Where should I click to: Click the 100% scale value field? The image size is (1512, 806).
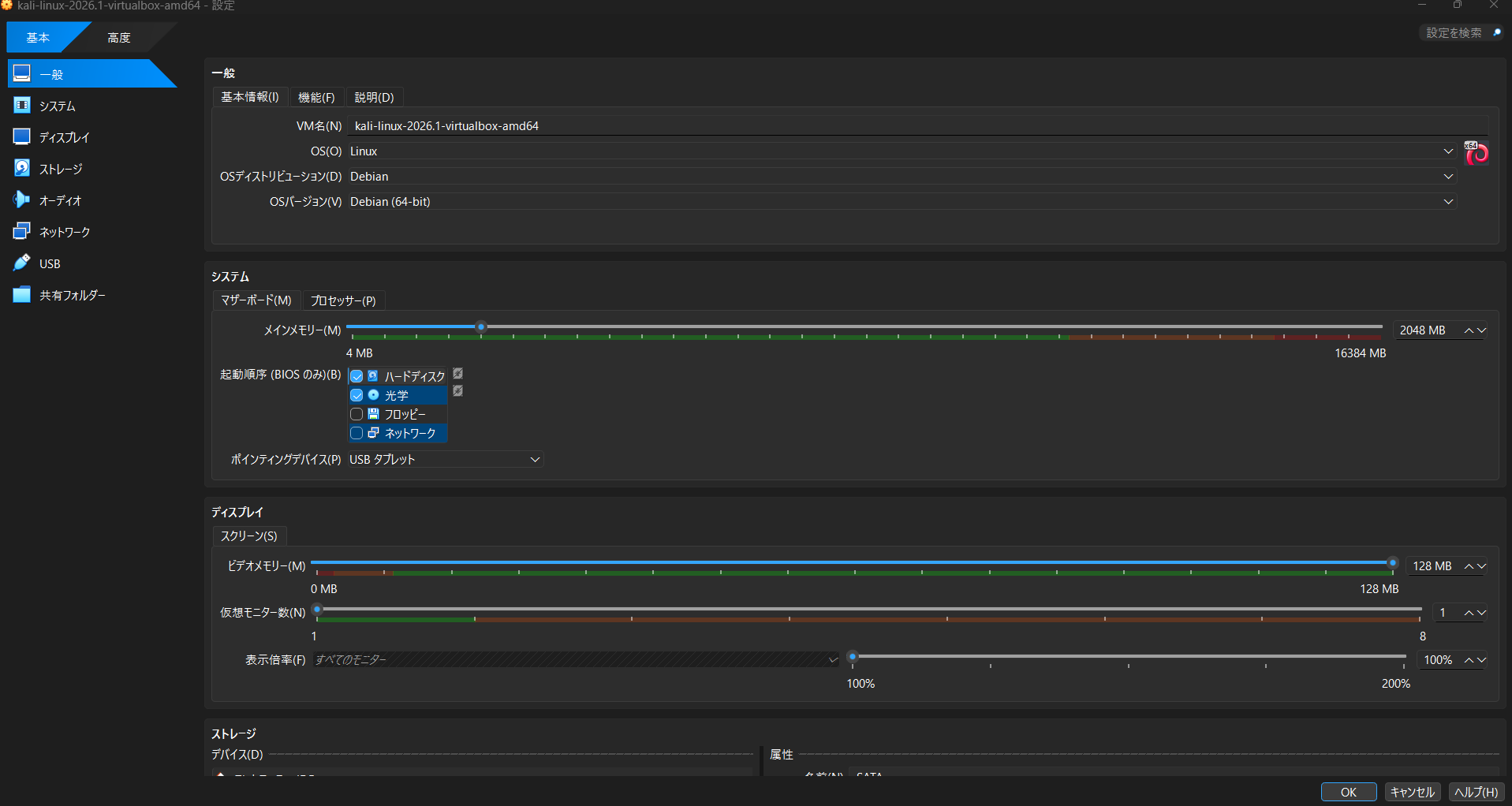click(1439, 660)
